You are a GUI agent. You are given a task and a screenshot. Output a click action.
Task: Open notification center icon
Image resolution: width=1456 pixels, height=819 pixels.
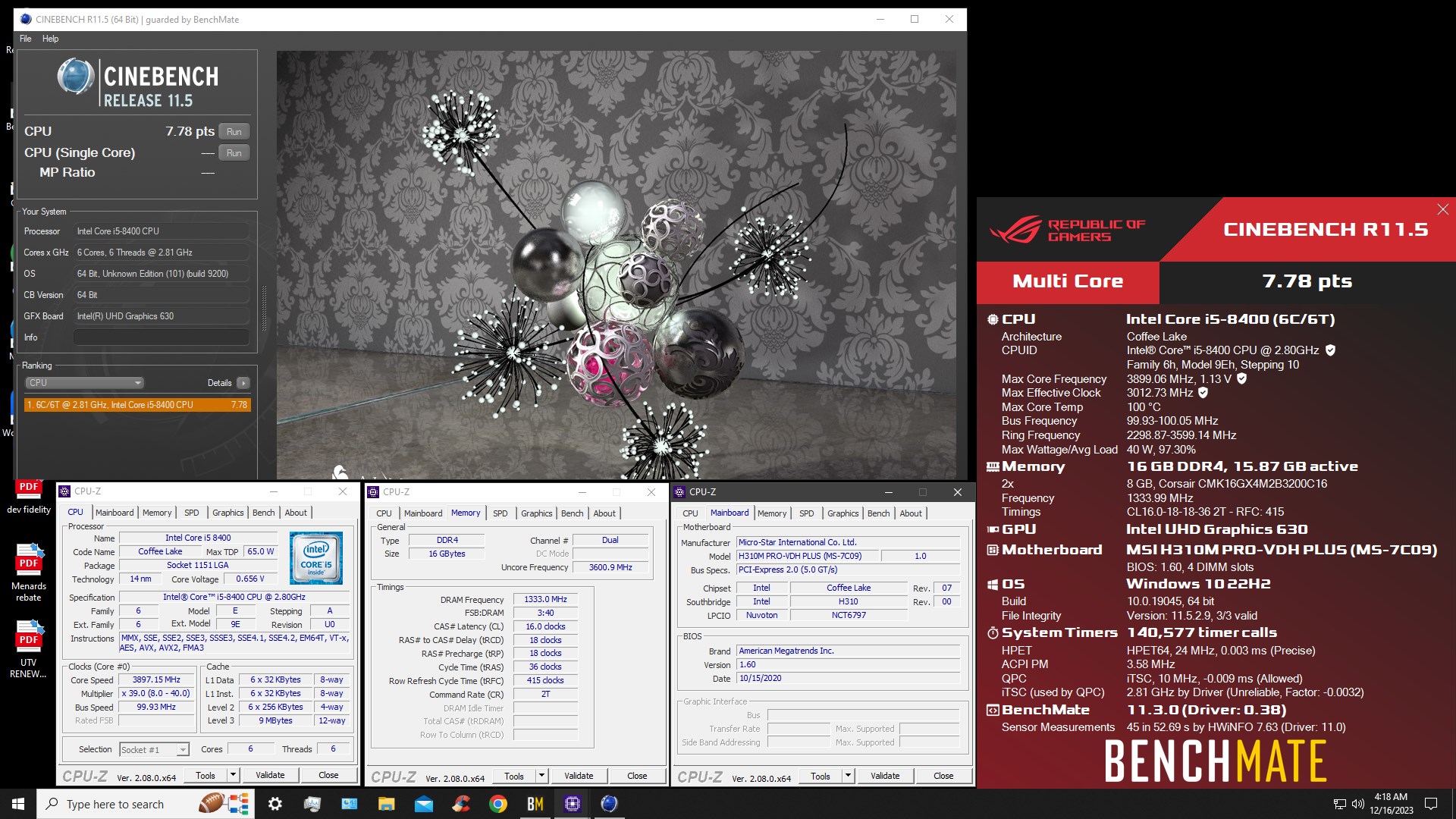point(1431,804)
